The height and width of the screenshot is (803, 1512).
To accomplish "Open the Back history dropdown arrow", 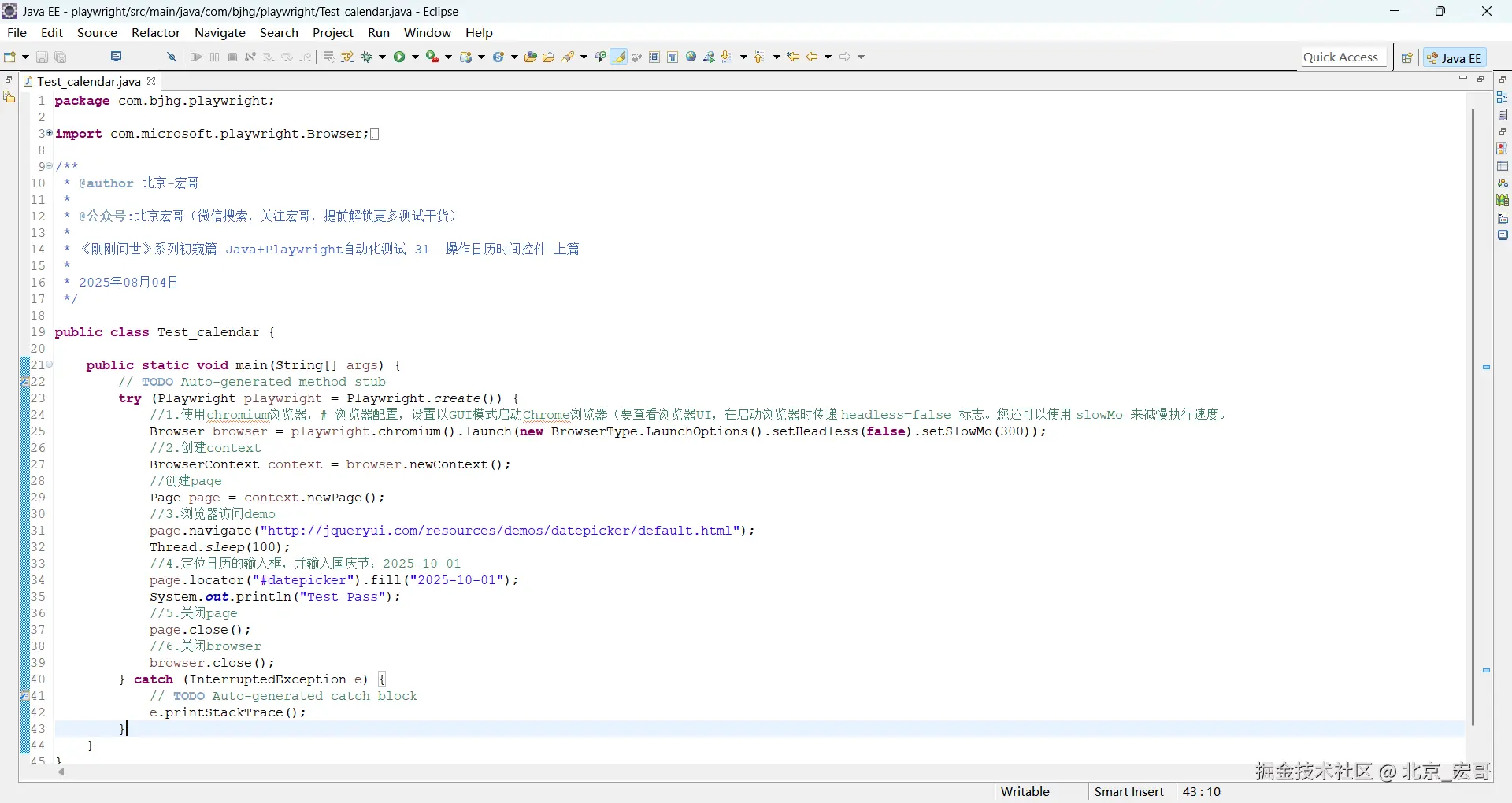I will point(828,57).
